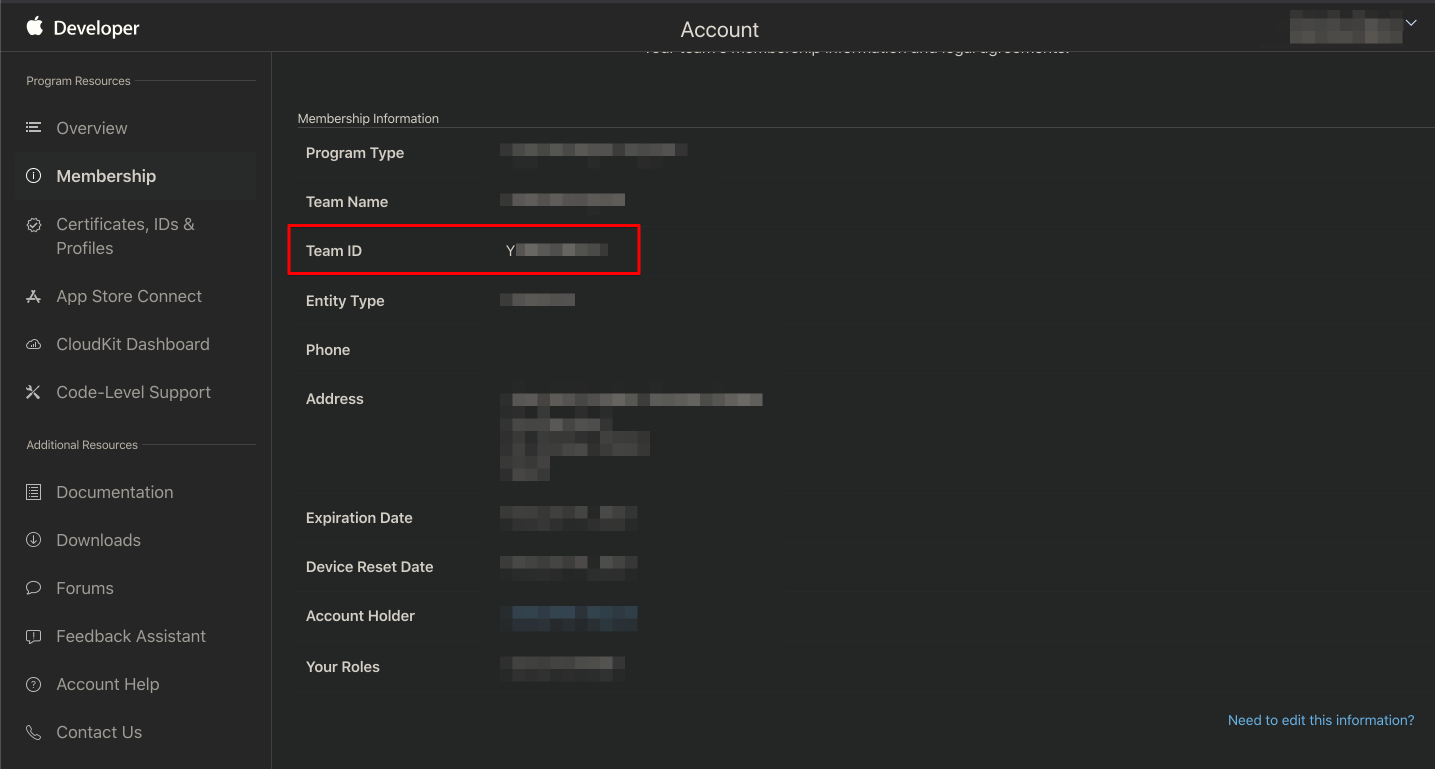Click the Contact Us phone icon
The width and height of the screenshot is (1435, 769).
pos(34,733)
